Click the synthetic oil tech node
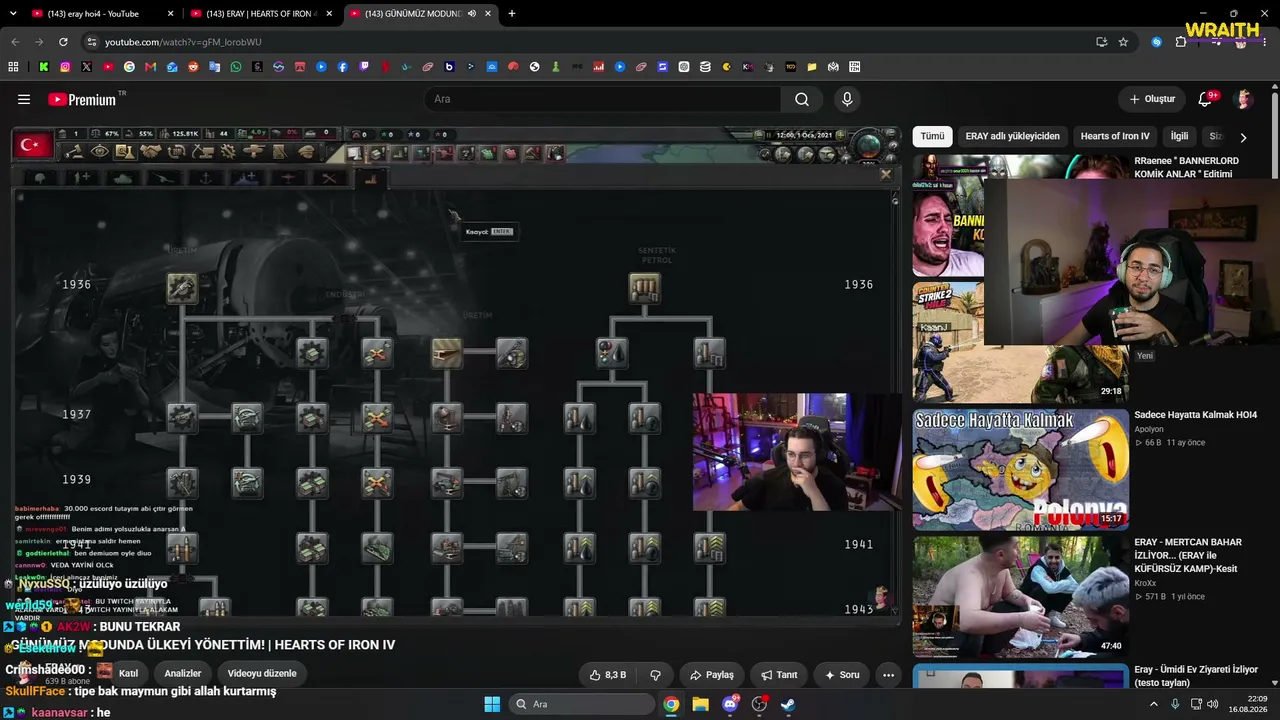The width and height of the screenshot is (1280, 720). [x=645, y=288]
